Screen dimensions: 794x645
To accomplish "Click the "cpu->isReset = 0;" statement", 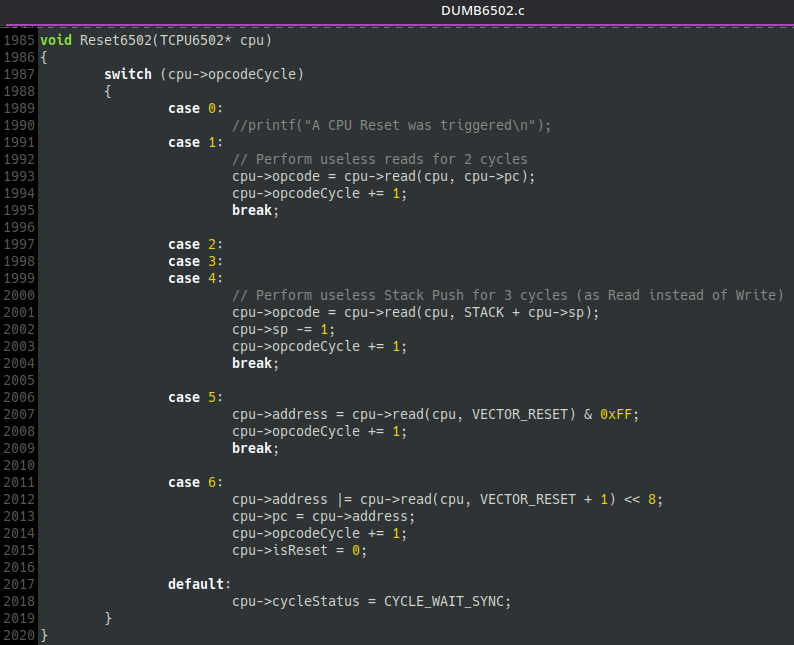I will click(299, 550).
